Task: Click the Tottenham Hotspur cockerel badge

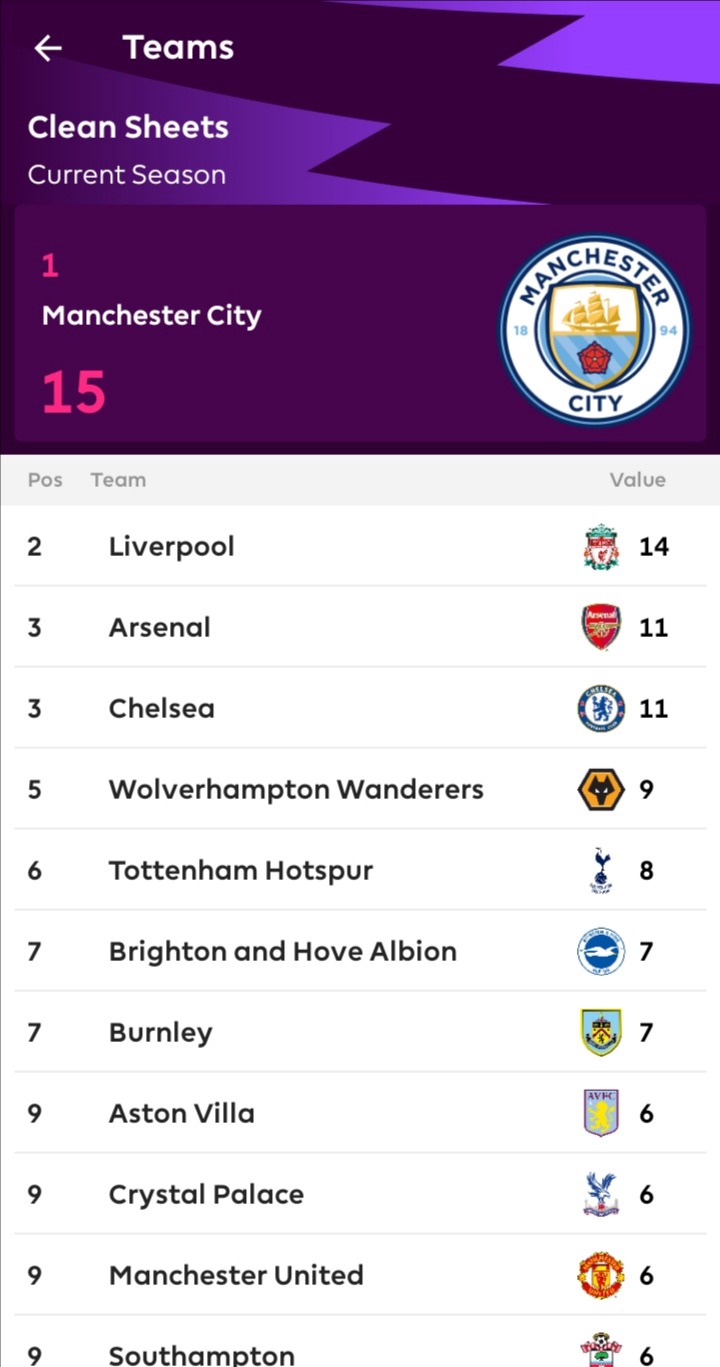Action: (x=601, y=871)
